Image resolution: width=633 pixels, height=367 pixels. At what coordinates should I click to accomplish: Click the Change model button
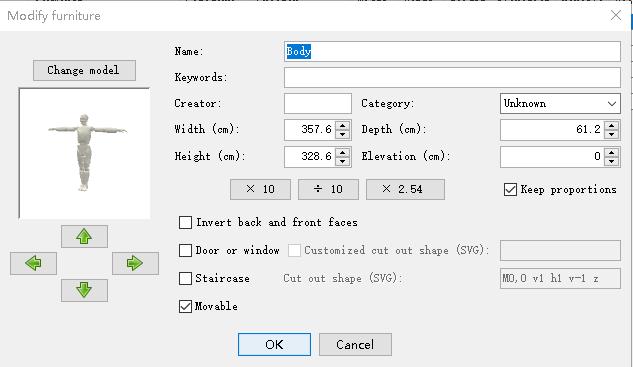click(84, 70)
